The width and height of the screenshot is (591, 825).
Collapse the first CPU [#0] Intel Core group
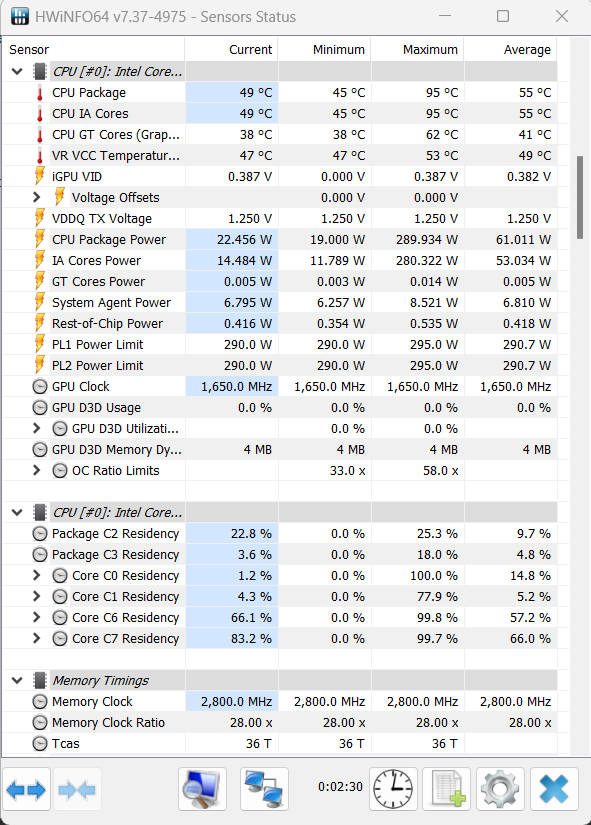(x=17, y=72)
